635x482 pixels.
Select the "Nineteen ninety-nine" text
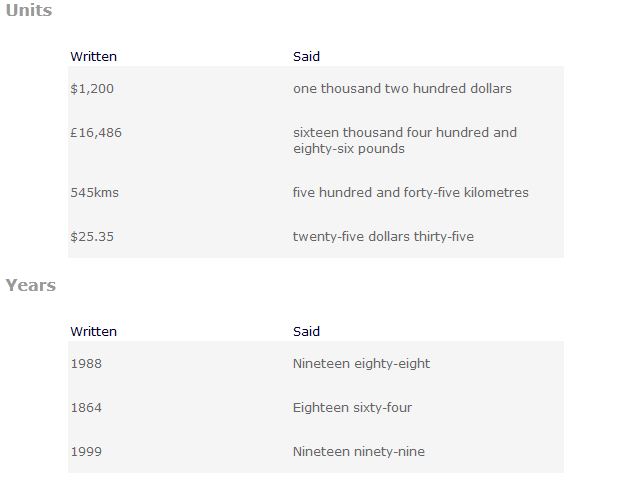[358, 452]
